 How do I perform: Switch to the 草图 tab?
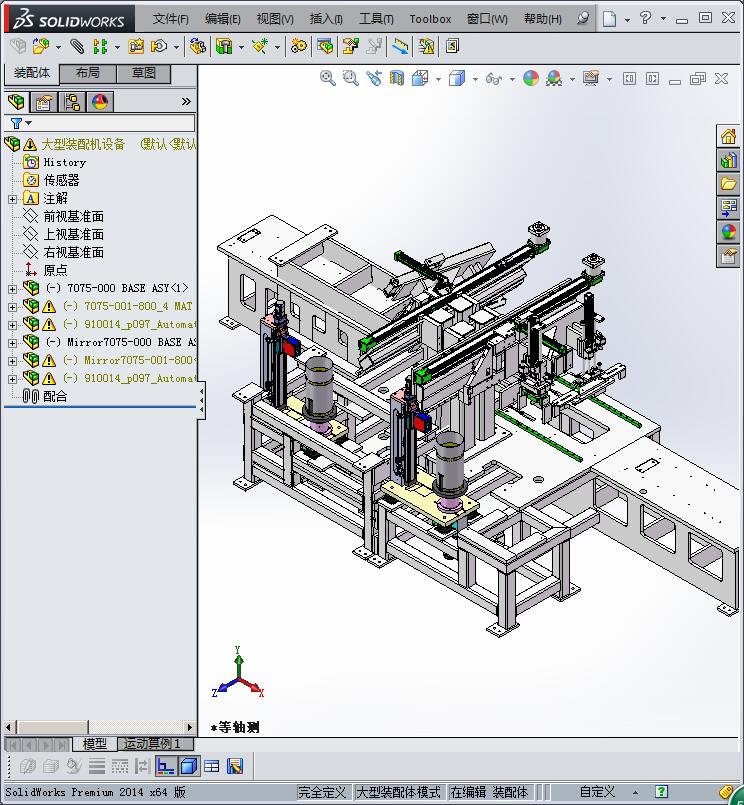pyautogui.click(x=144, y=73)
